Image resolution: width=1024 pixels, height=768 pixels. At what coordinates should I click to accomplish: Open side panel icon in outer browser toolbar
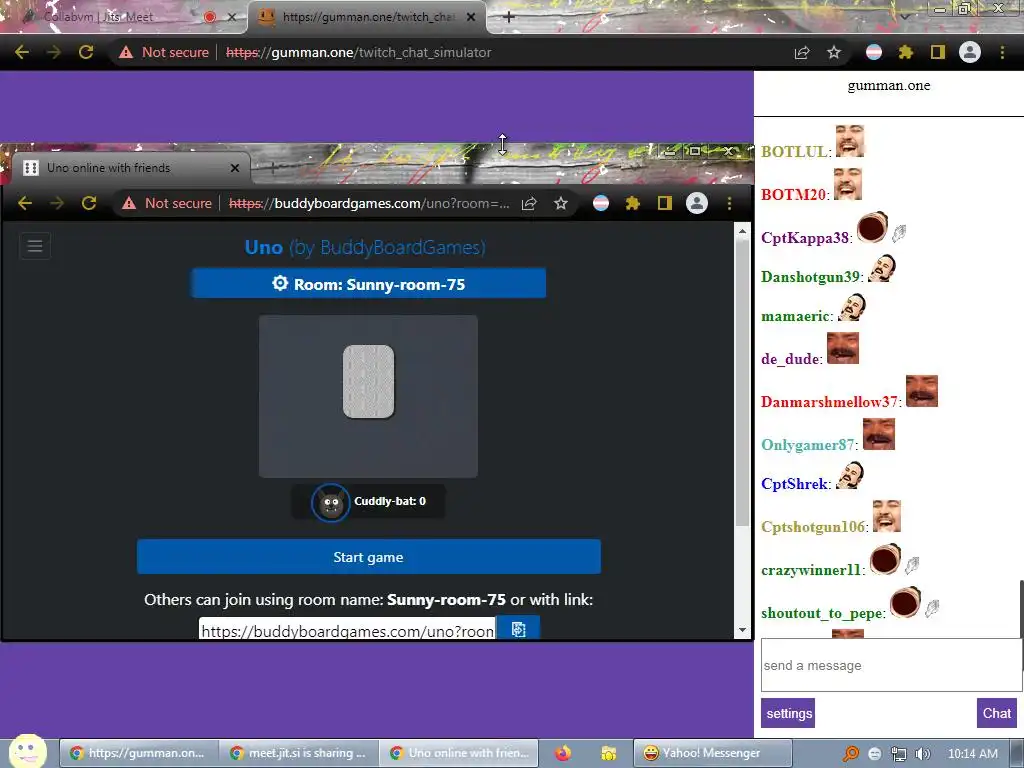(x=938, y=52)
